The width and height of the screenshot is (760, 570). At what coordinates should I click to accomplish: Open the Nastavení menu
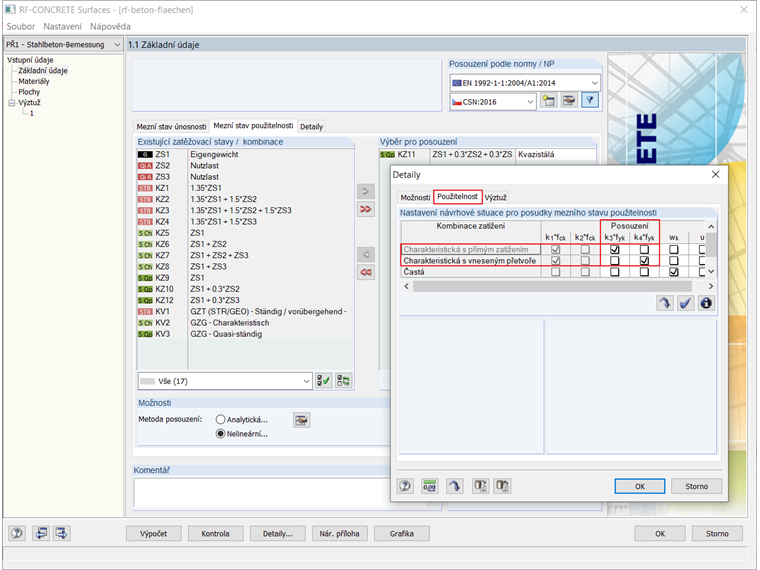(63, 26)
